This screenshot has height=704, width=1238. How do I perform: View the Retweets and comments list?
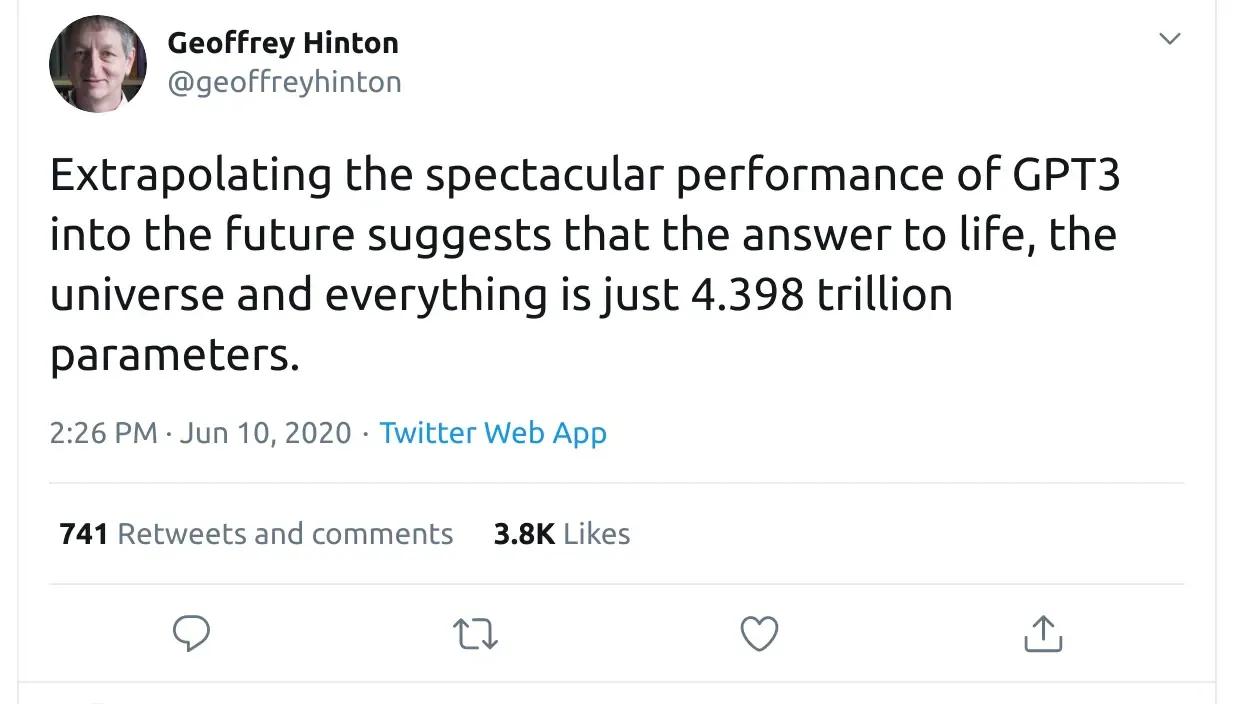click(x=285, y=534)
